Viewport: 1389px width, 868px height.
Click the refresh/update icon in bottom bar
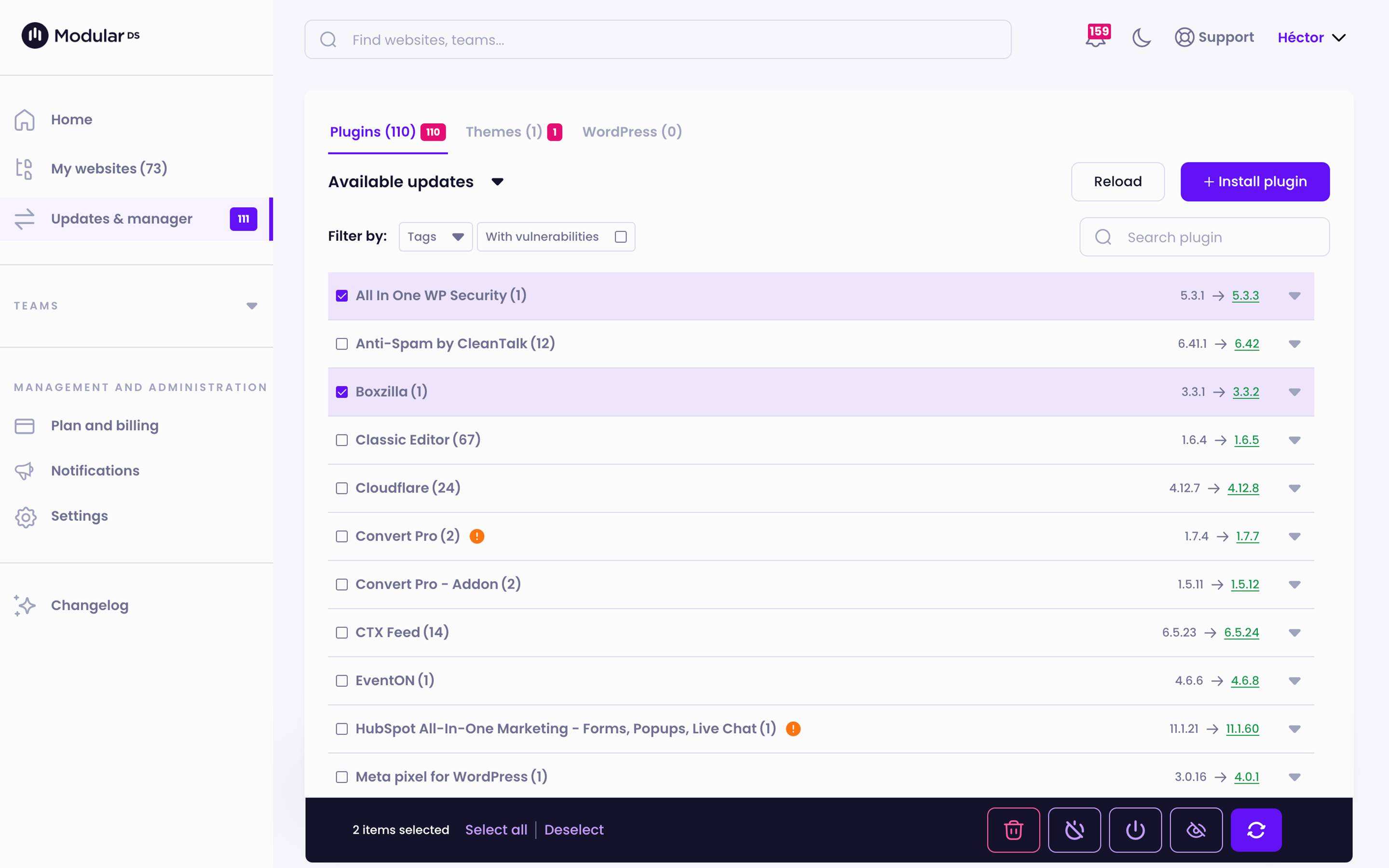coord(1257,830)
